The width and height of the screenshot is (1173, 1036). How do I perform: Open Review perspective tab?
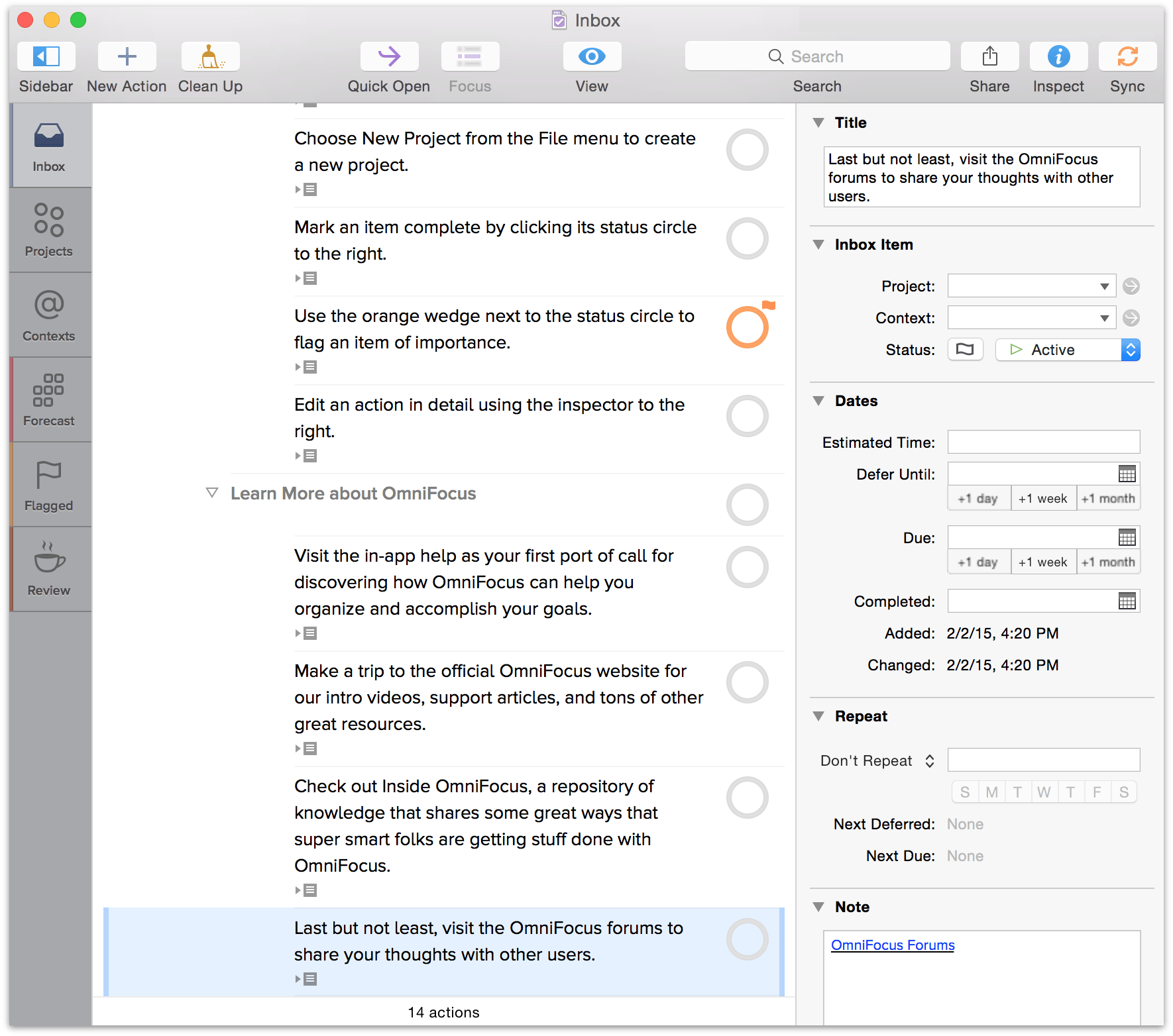(x=50, y=570)
